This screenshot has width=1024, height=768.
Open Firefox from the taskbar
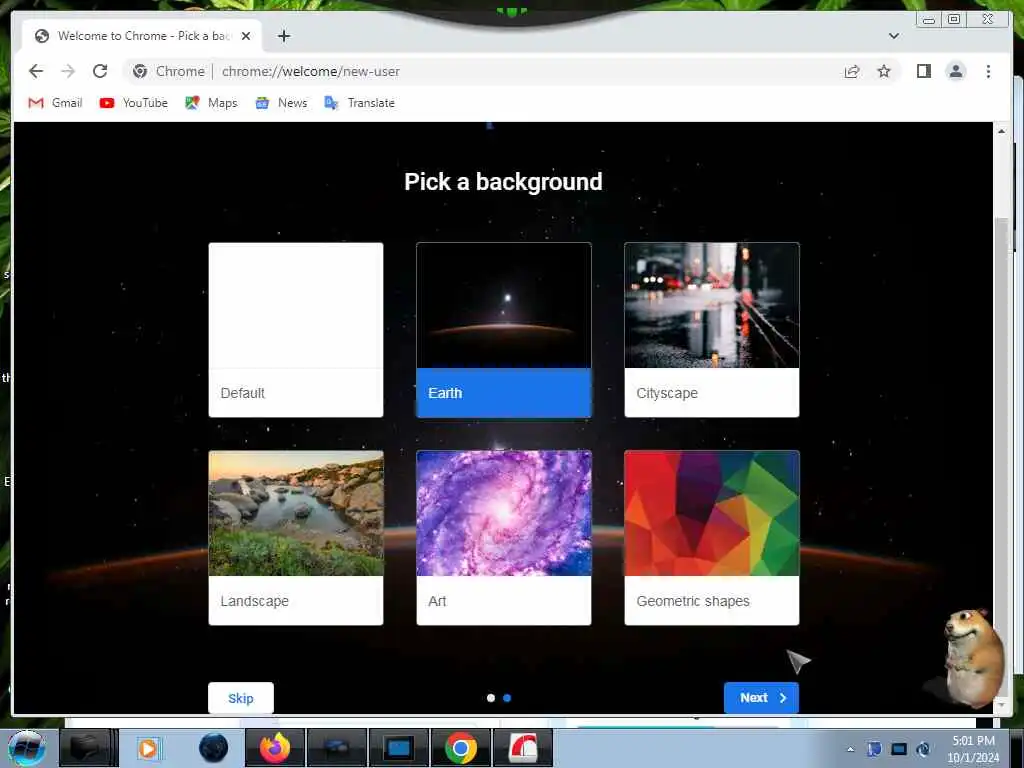[x=275, y=748]
